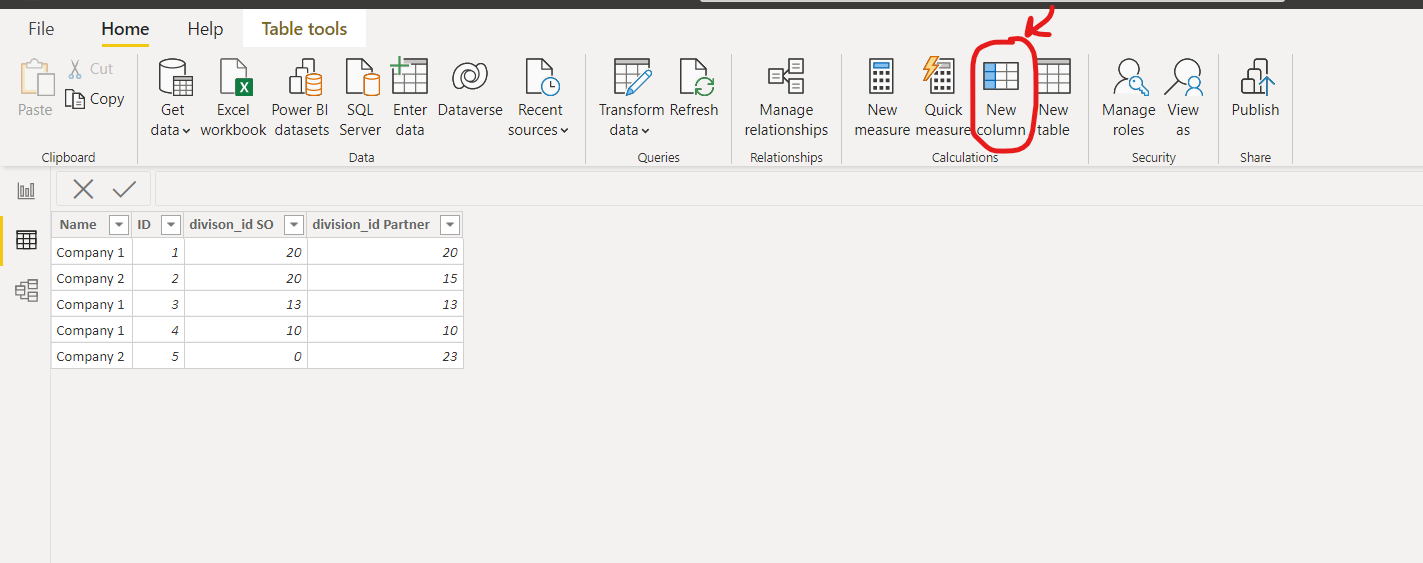
Task: Open the divison_id SO column filter dropdown
Action: [x=294, y=225]
